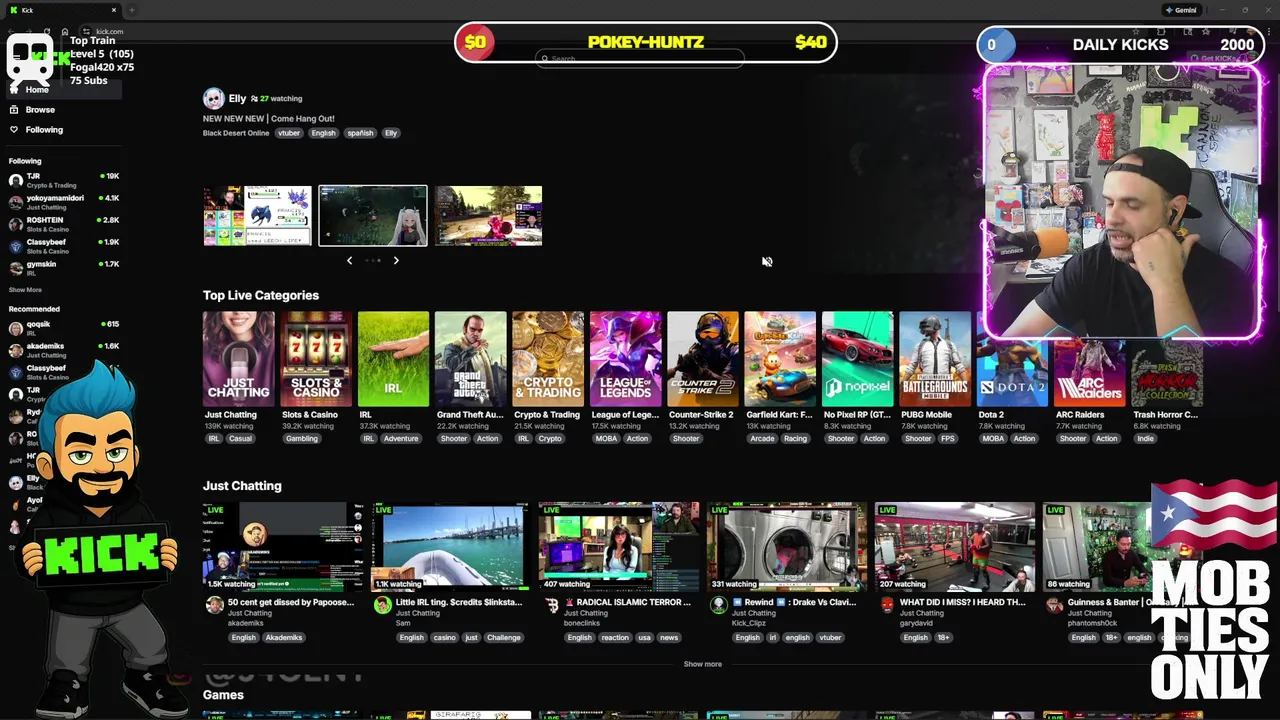This screenshot has height=720, width=1280.
Task: Open Classybeef's avatar in the Following list
Action: 16,246
